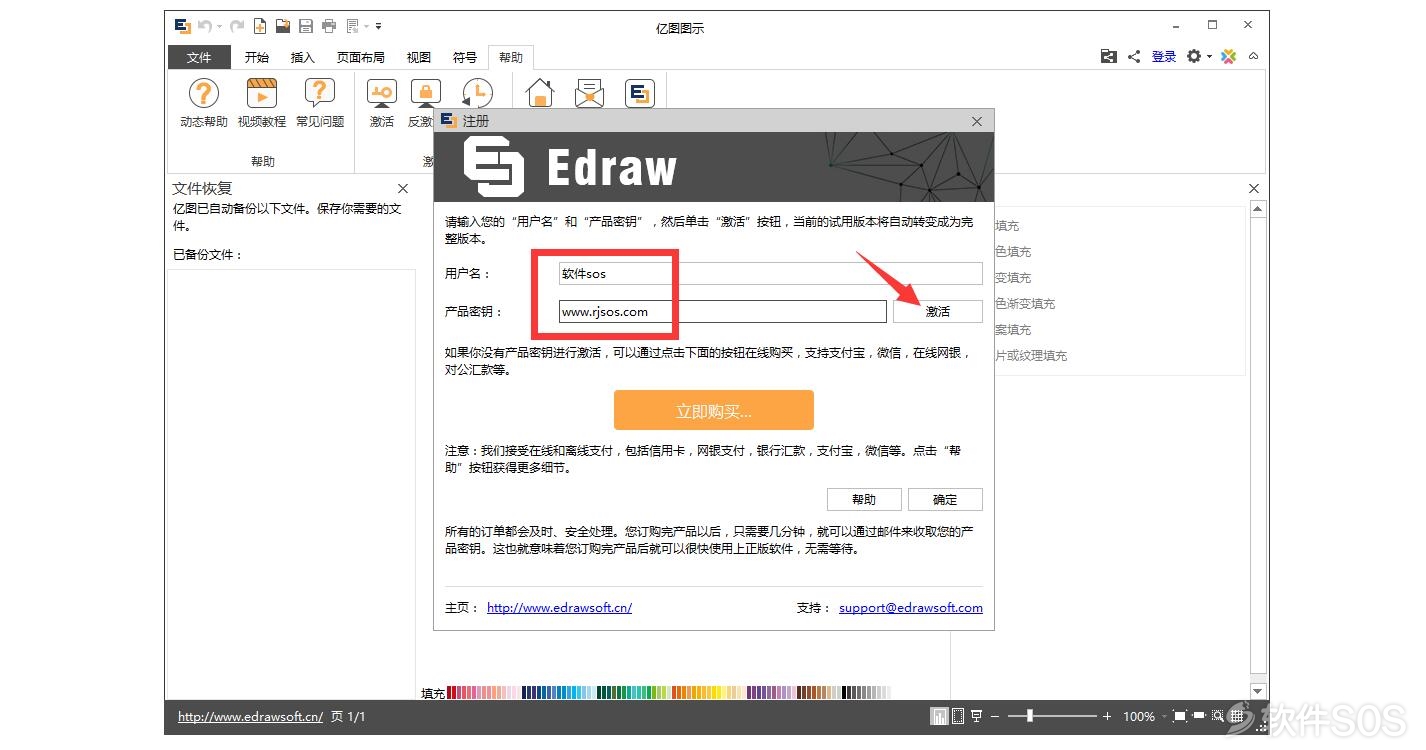Click the clock update icon in ribbon
This screenshot has height=750, width=1426.
pos(477,94)
